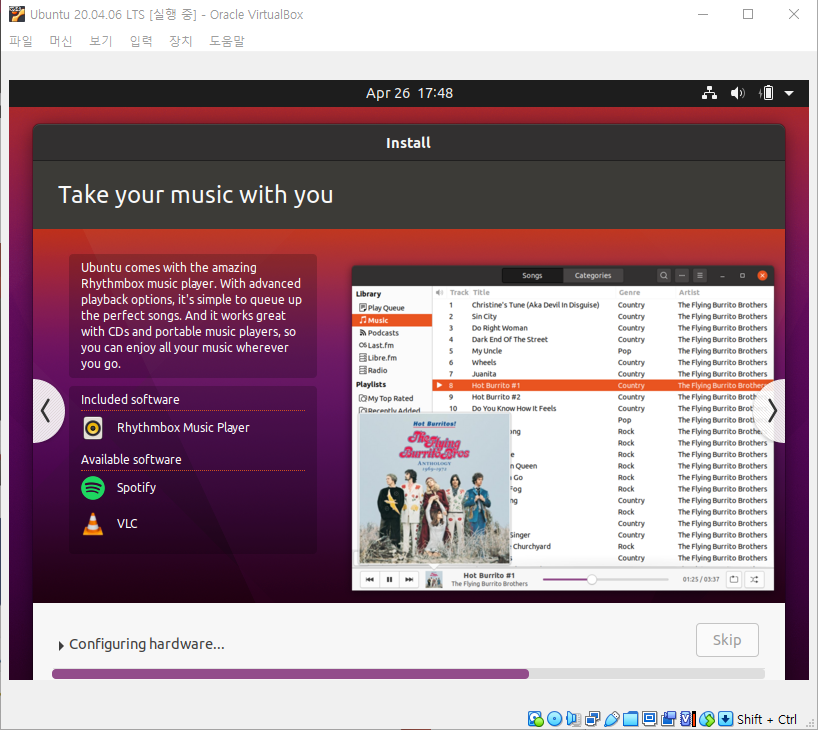Click the Spotify icon
818x730 pixels.
(93, 488)
